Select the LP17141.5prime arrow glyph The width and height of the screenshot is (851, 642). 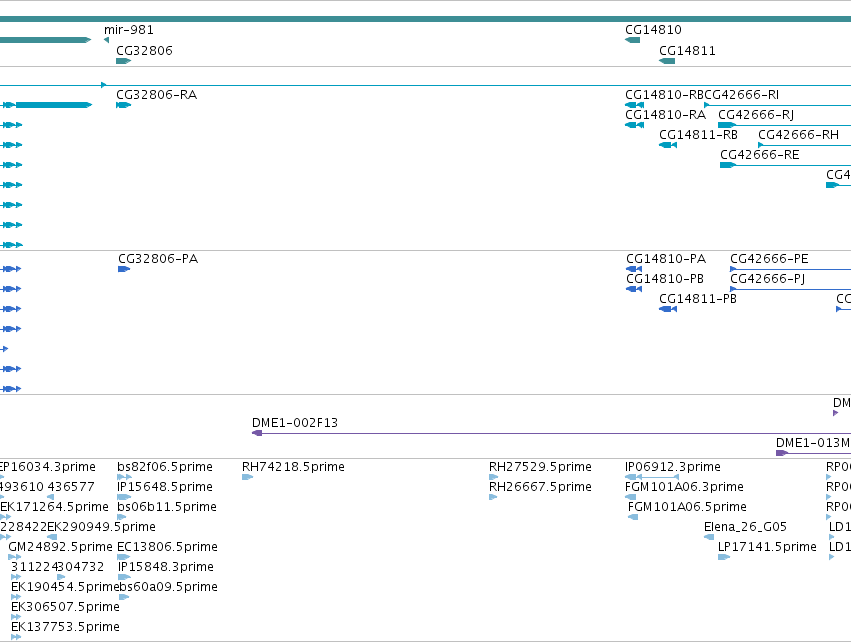coord(724,557)
